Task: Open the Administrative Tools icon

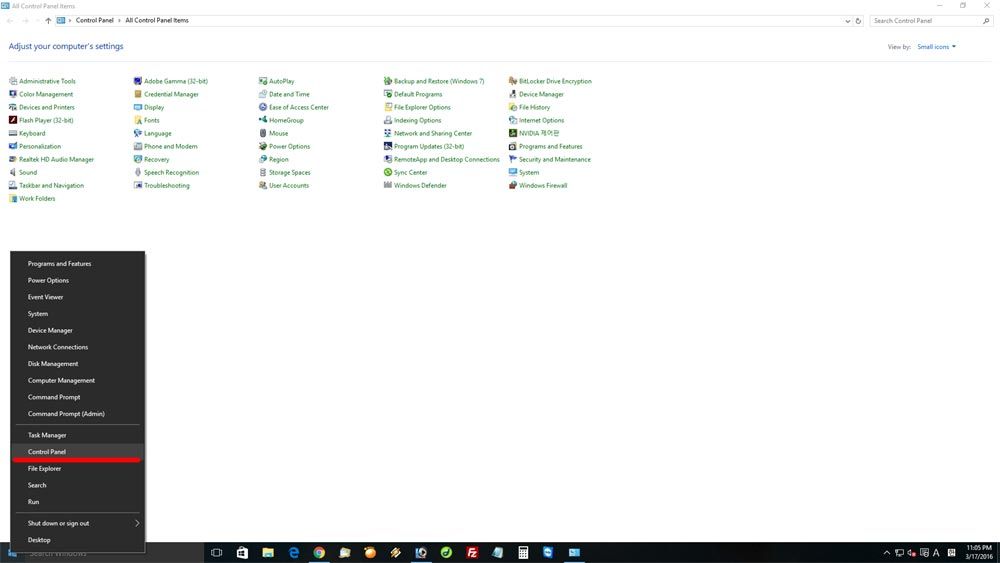Action: [x=13, y=81]
